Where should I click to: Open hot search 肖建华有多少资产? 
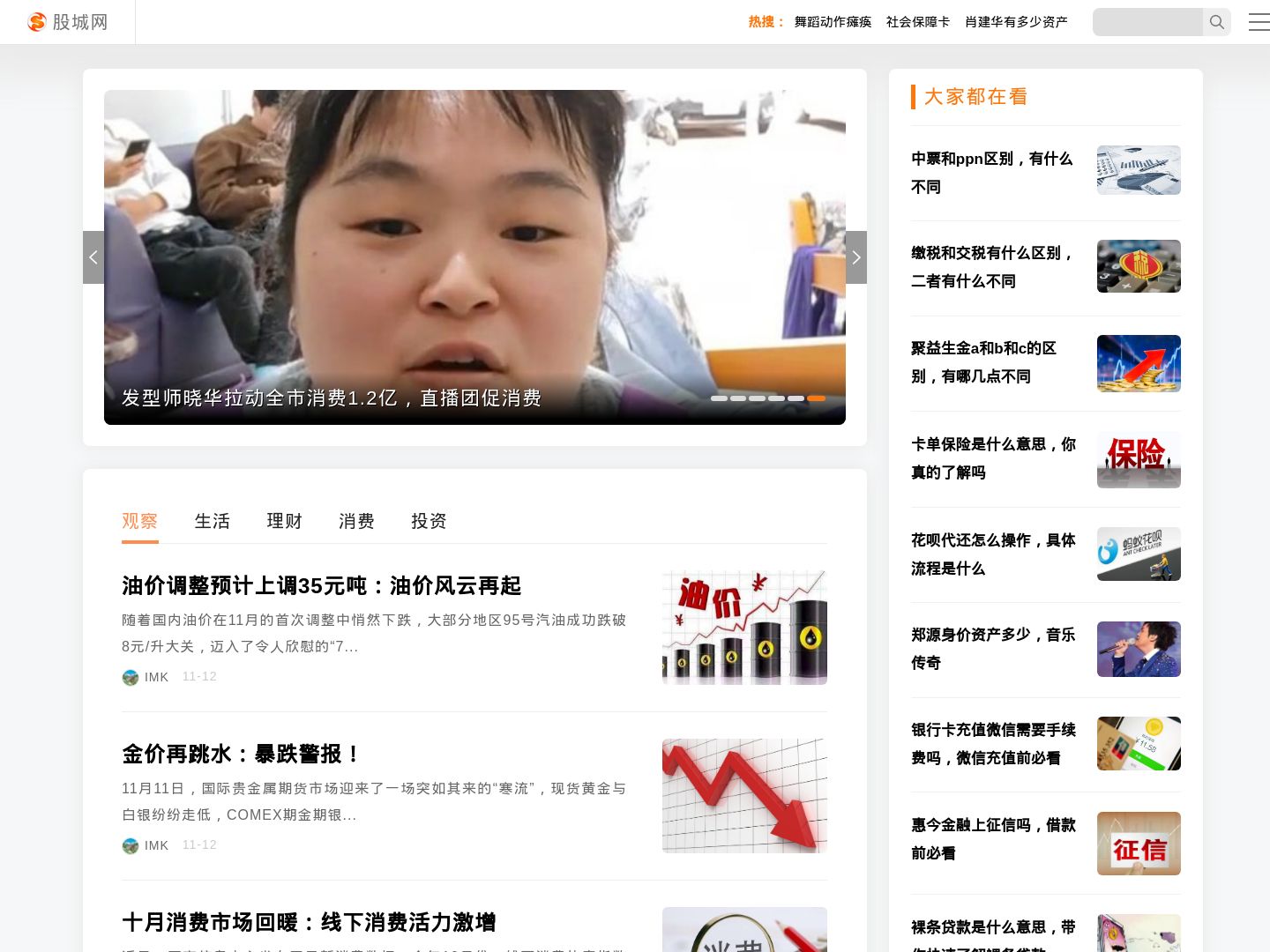point(1016,22)
